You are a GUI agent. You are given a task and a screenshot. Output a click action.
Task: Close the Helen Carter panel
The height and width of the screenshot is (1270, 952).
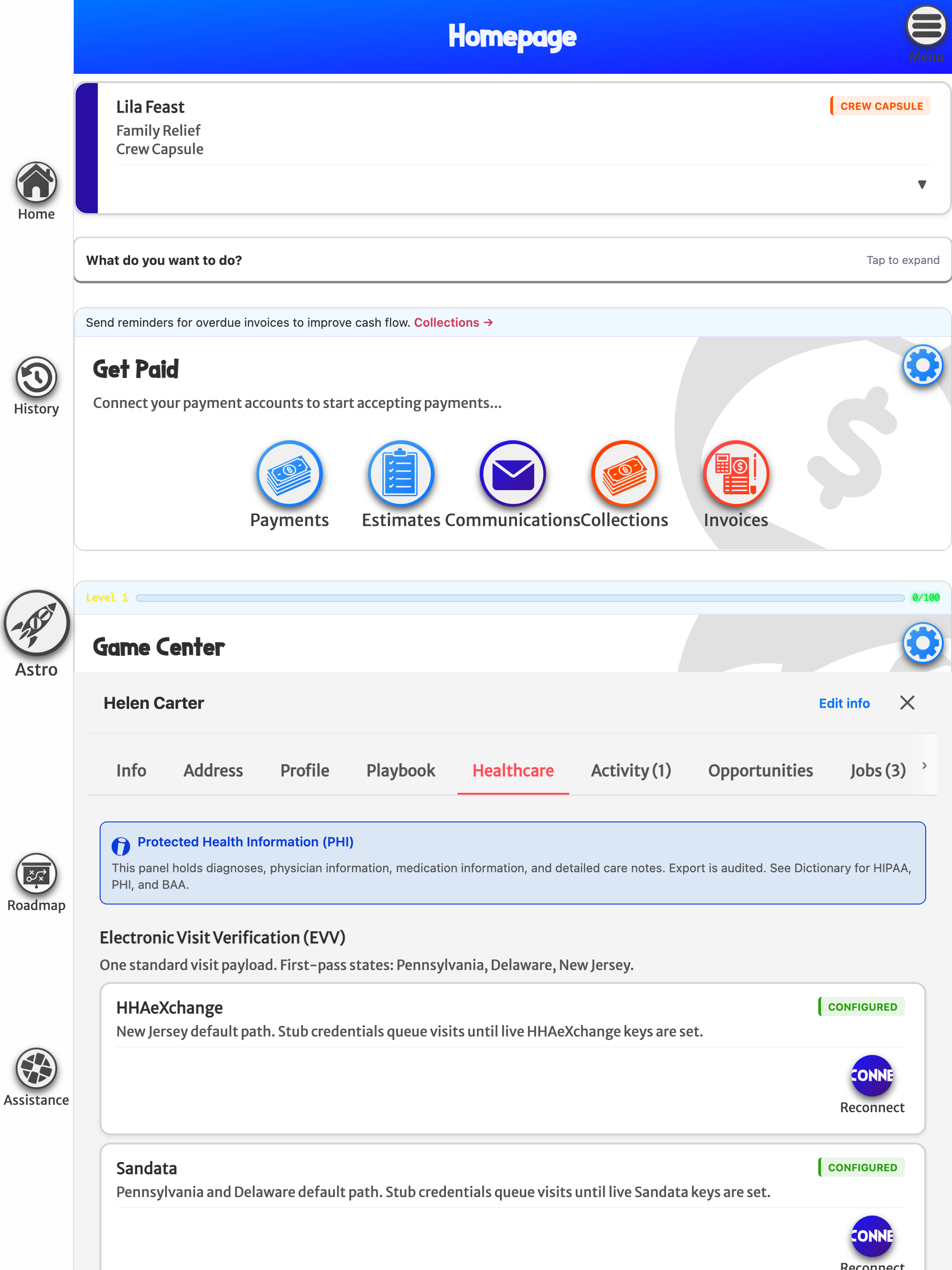907,703
